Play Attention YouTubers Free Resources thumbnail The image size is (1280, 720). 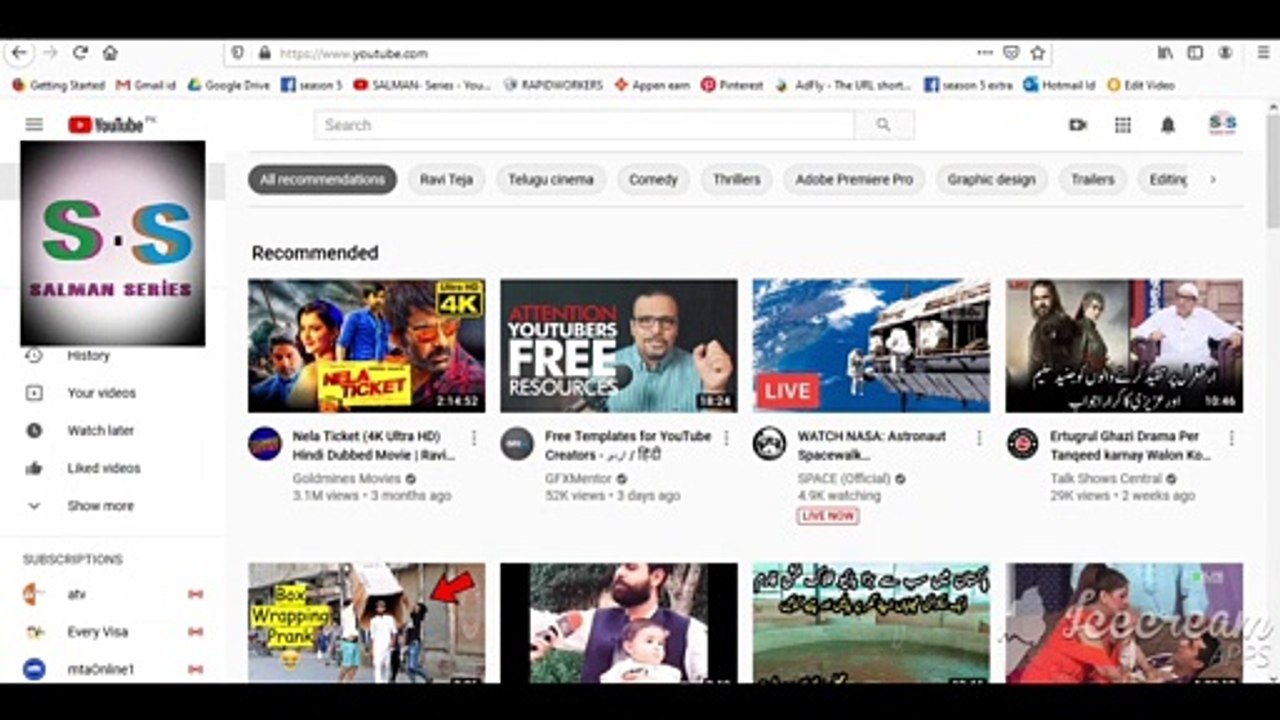click(x=619, y=346)
